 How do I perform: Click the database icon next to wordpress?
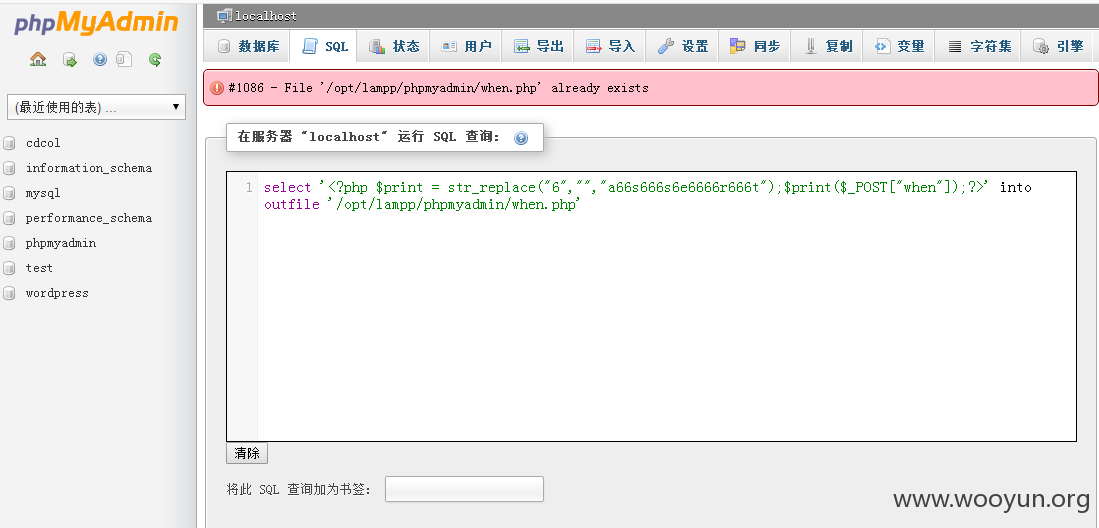coord(9,293)
